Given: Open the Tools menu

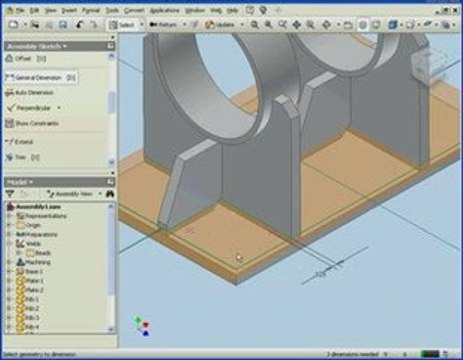Looking at the screenshot, I should coord(112,11).
